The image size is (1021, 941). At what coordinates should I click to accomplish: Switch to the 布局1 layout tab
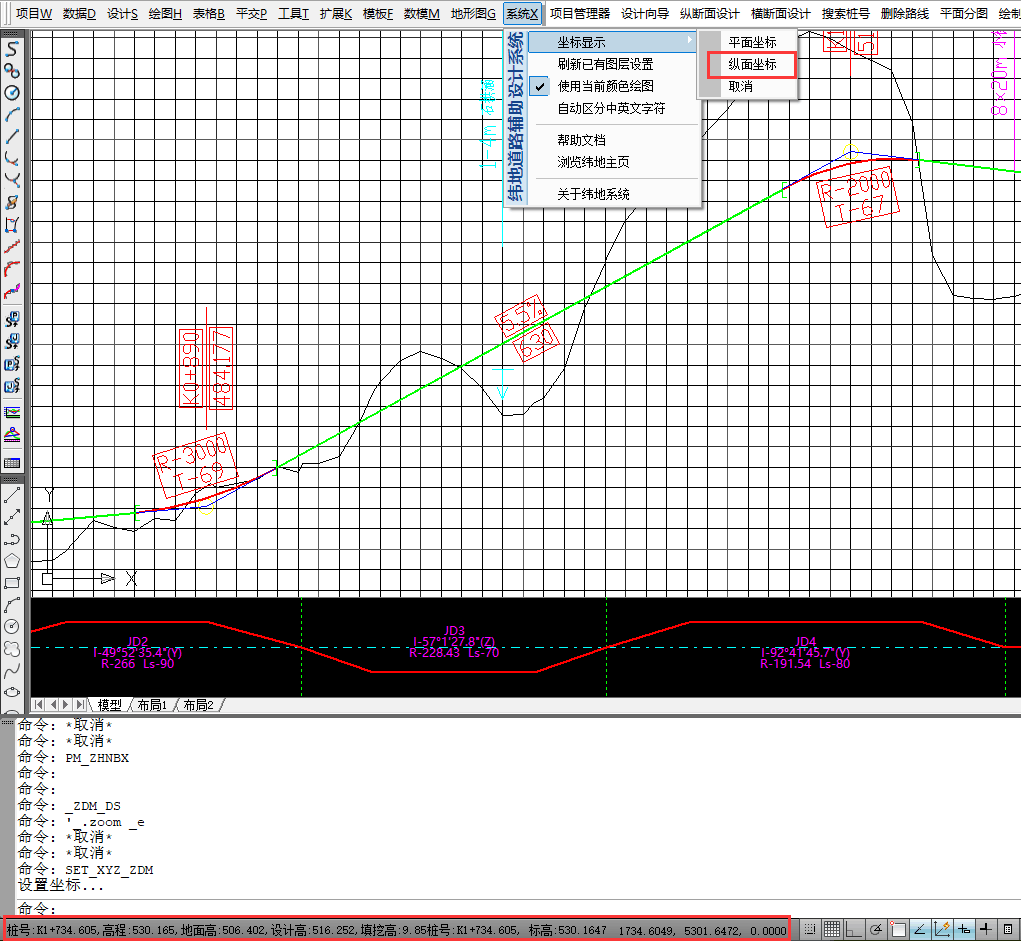151,705
